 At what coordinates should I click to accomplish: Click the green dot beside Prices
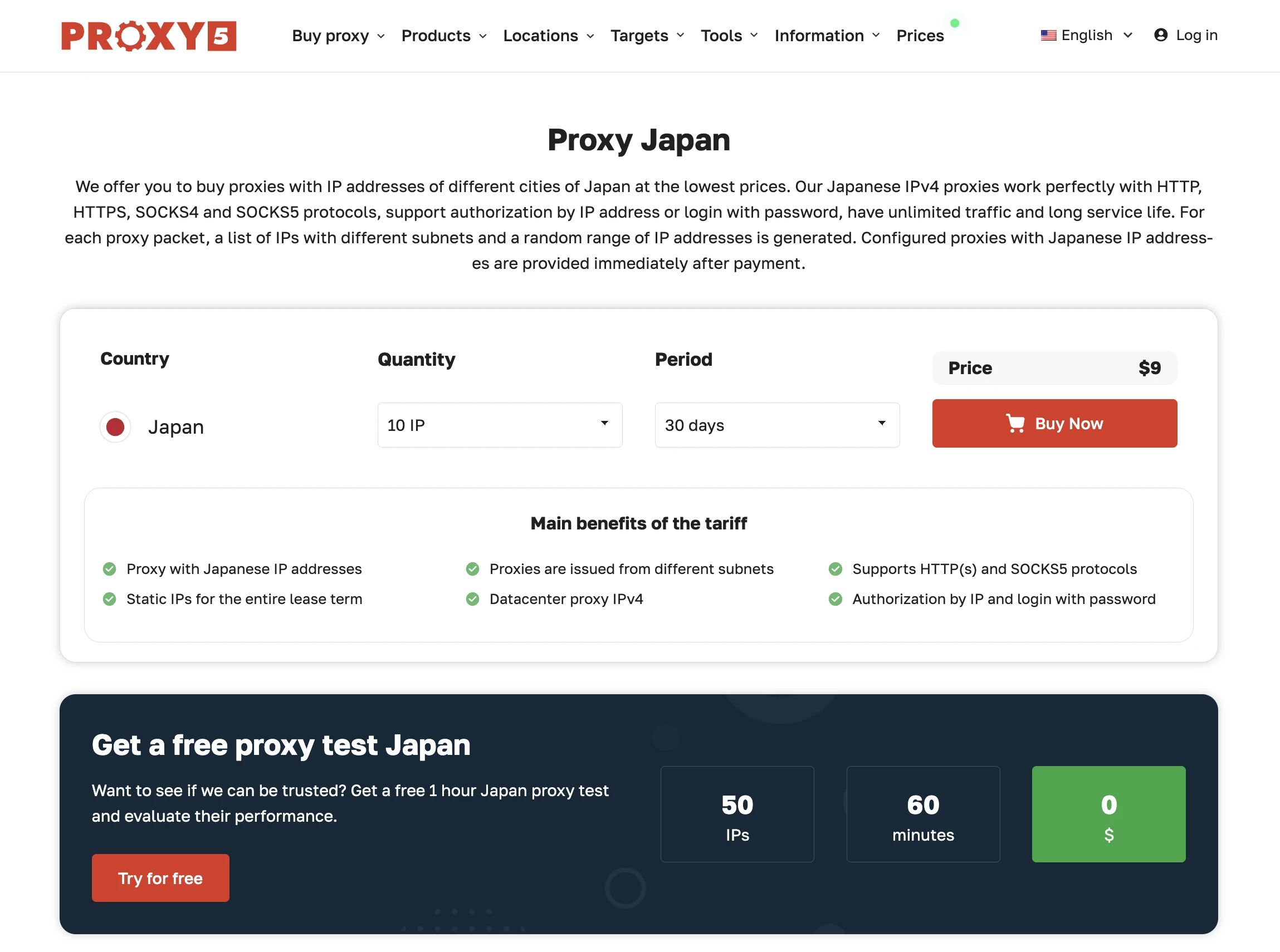click(x=955, y=23)
